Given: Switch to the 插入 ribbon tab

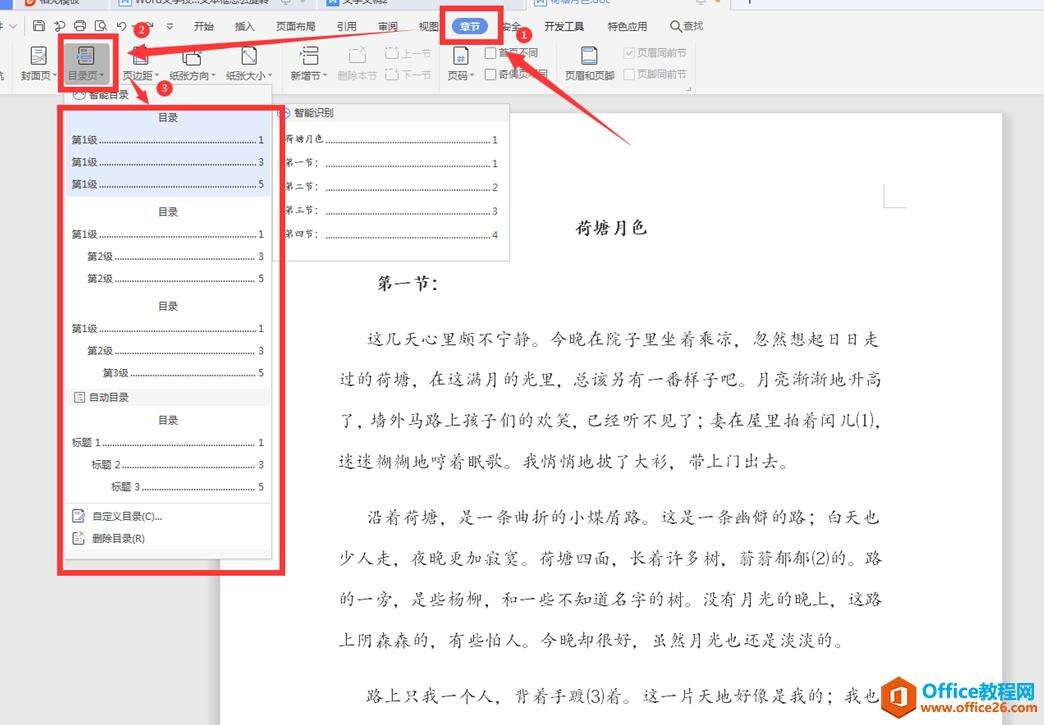Looking at the screenshot, I should click(244, 26).
